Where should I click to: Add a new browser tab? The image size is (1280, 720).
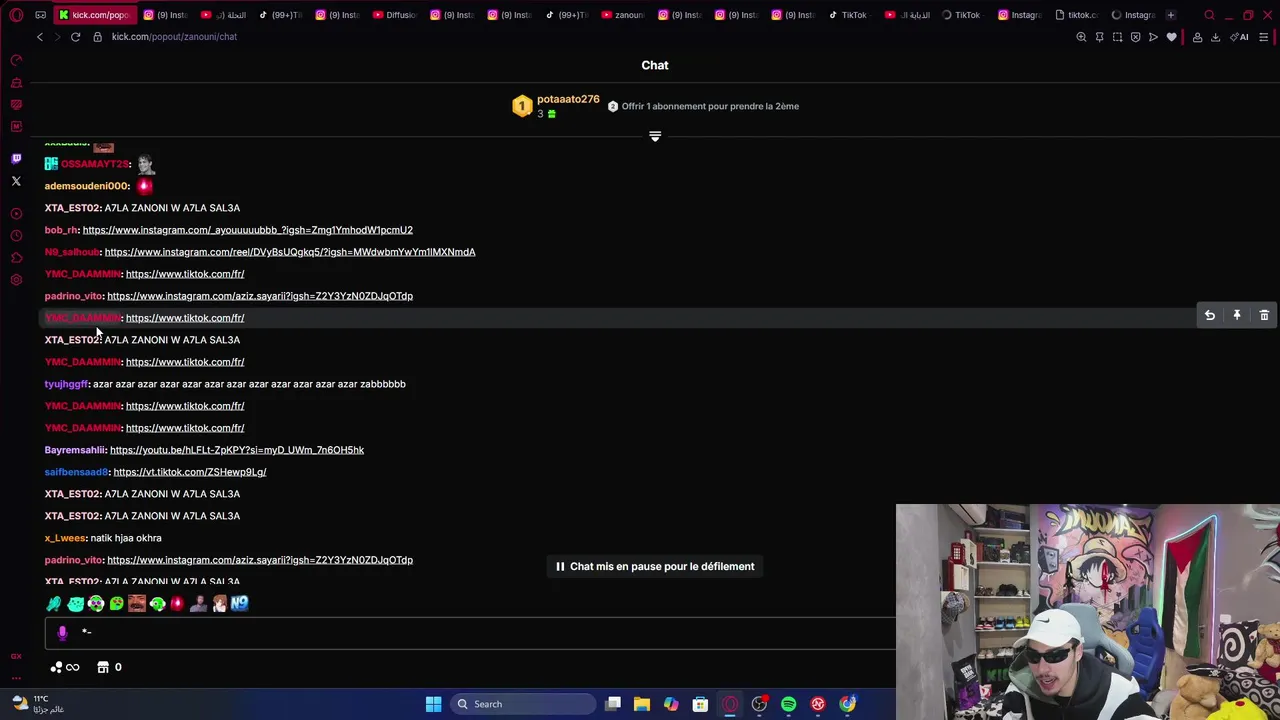[1171, 15]
